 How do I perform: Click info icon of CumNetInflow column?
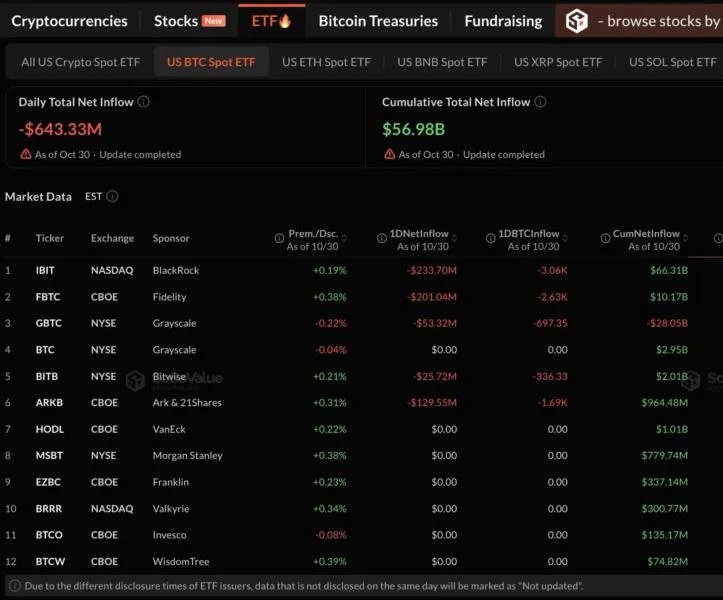(x=605, y=238)
